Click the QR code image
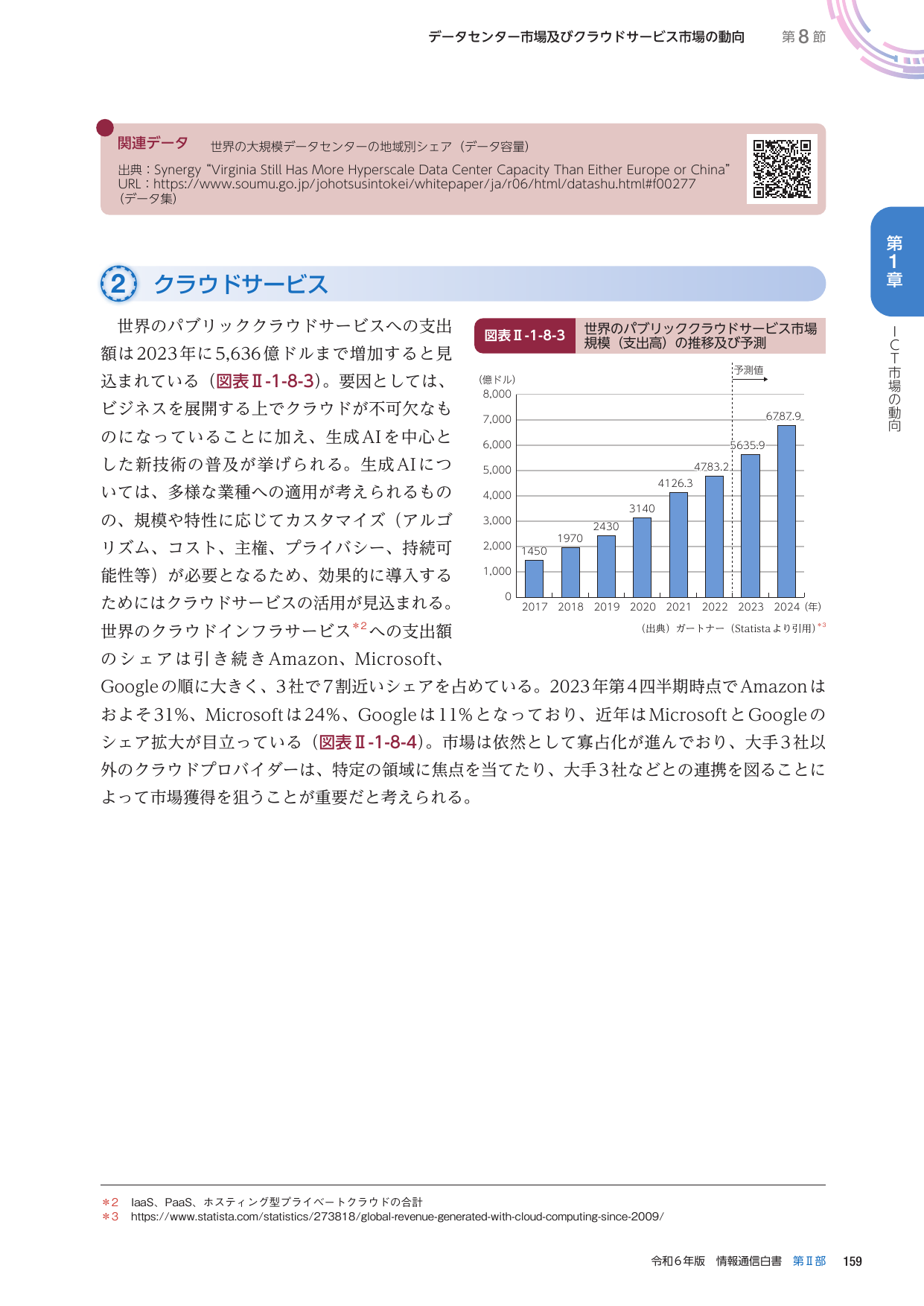The image size is (924, 1306). [781, 169]
